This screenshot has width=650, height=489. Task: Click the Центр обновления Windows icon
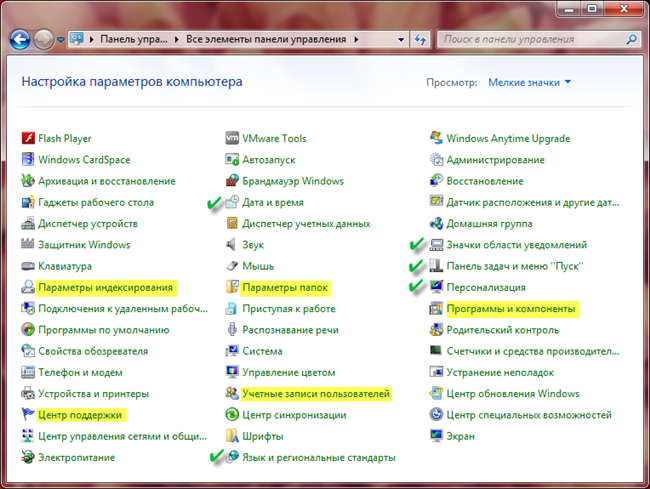click(x=436, y=393)
